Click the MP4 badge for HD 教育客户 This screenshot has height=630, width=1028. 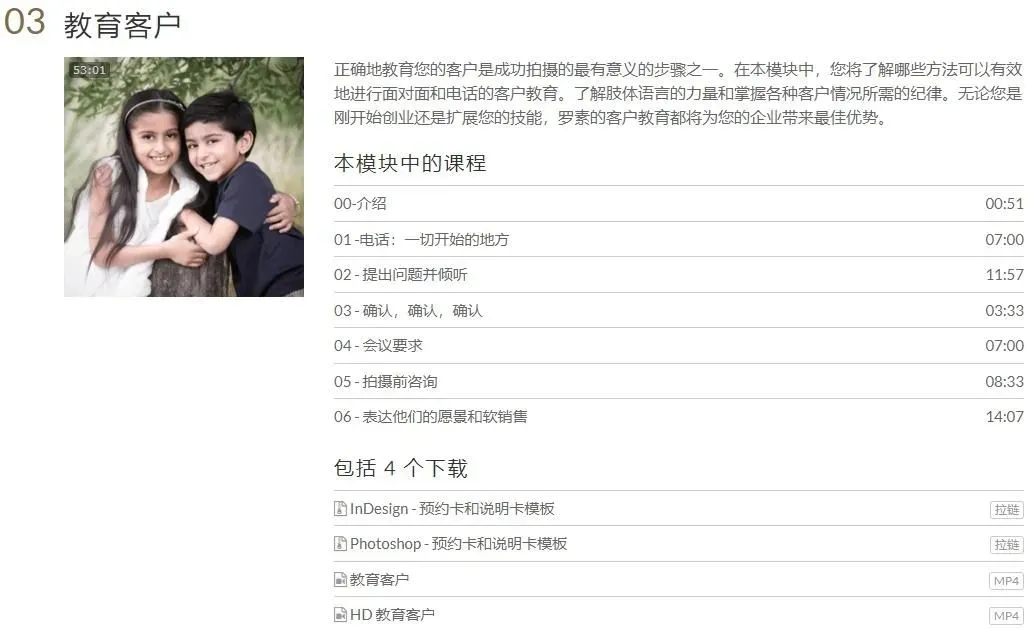(x=1006, y=616)
